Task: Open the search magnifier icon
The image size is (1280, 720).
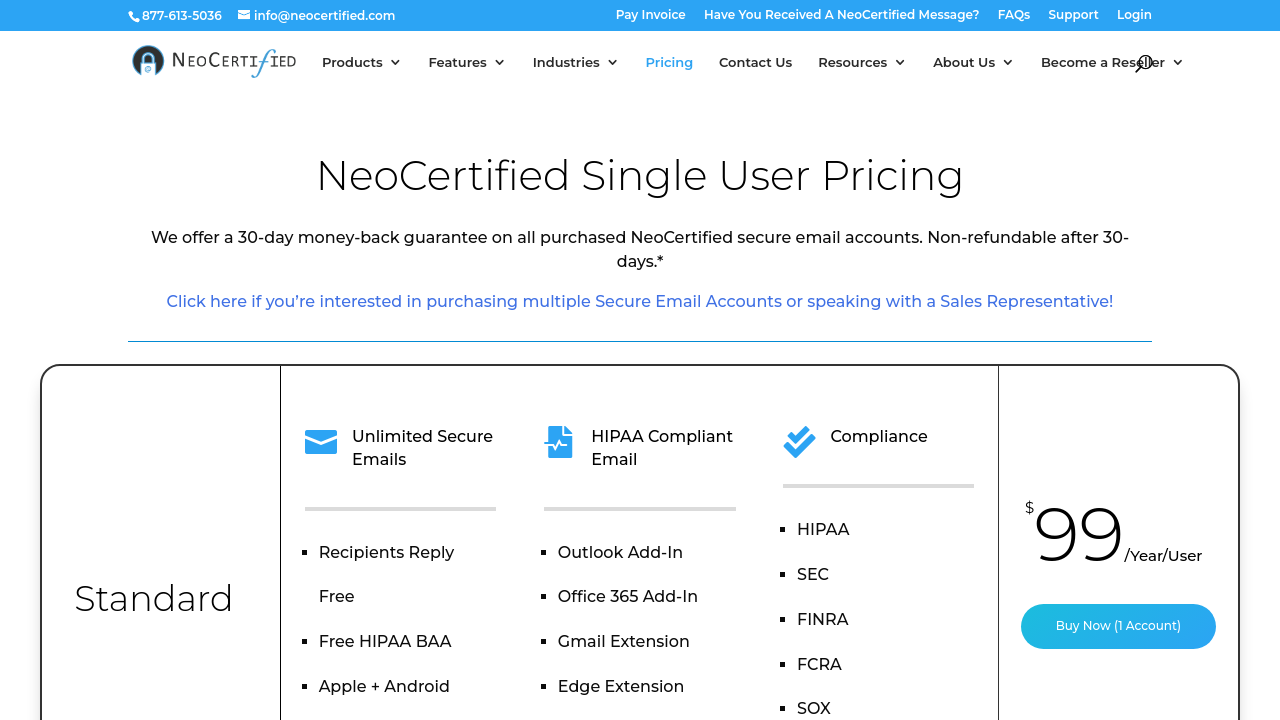Action: tap(1144, 63)
